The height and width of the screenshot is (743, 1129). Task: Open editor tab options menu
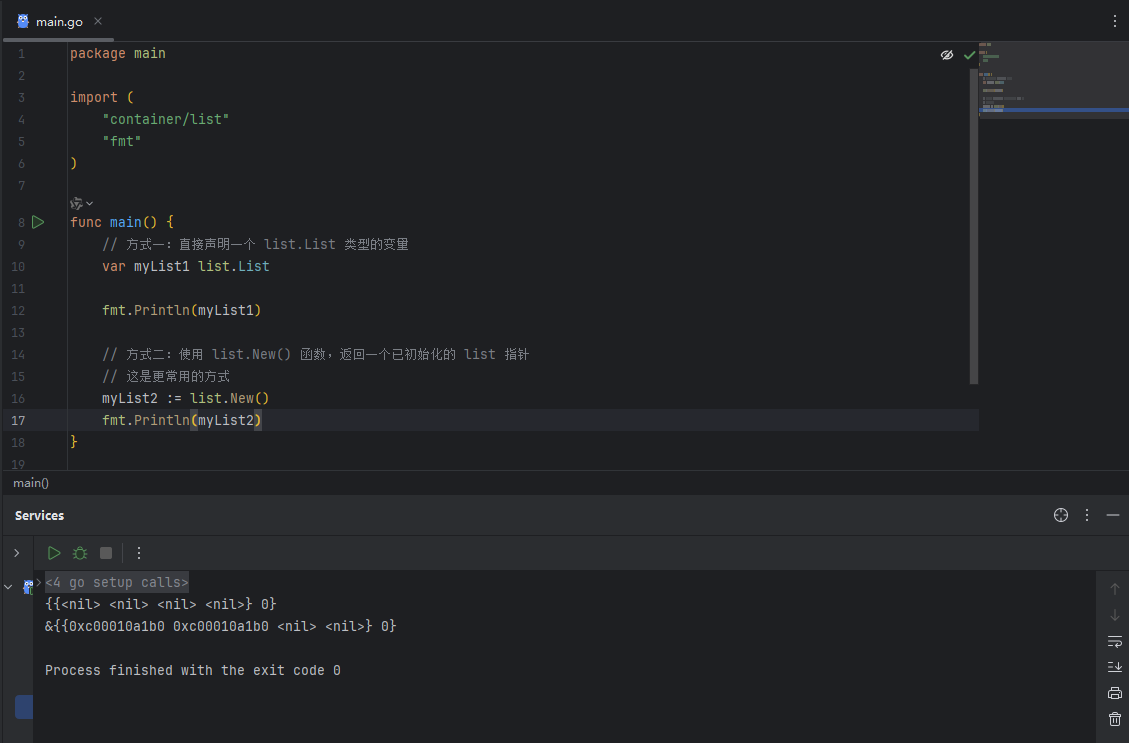1115,22
